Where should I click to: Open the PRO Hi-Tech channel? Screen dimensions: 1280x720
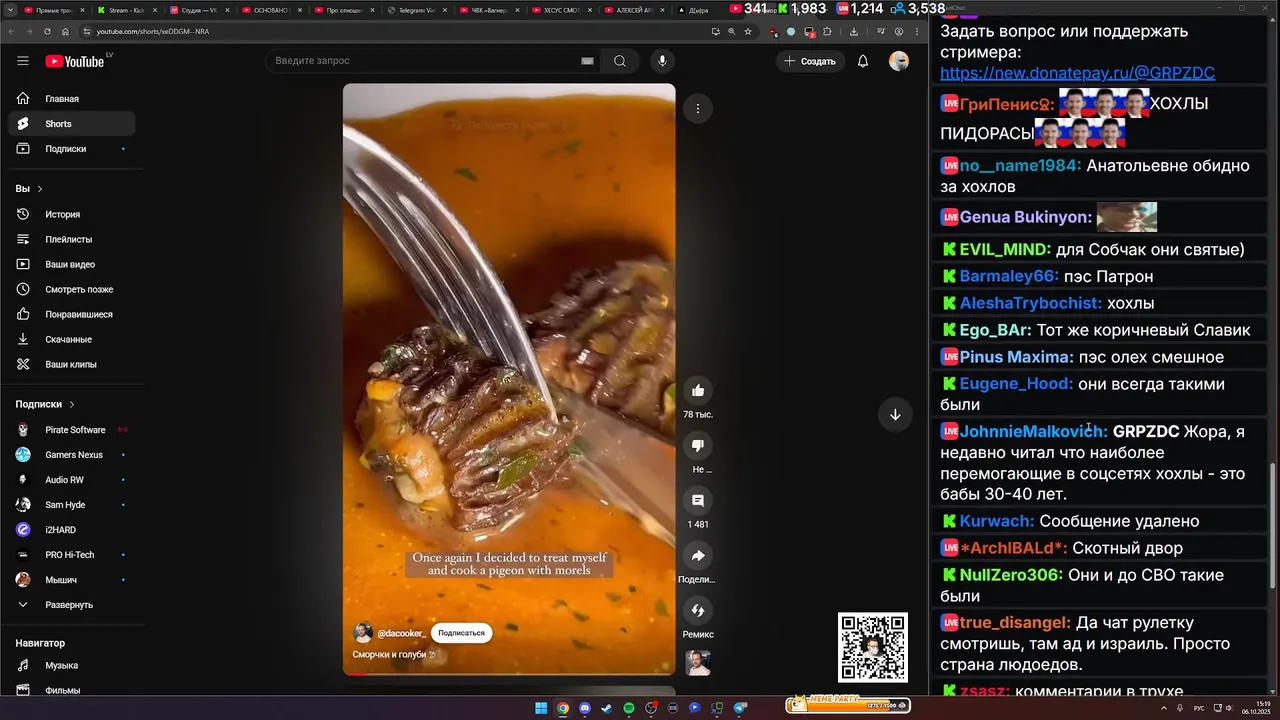coord(71,555)
